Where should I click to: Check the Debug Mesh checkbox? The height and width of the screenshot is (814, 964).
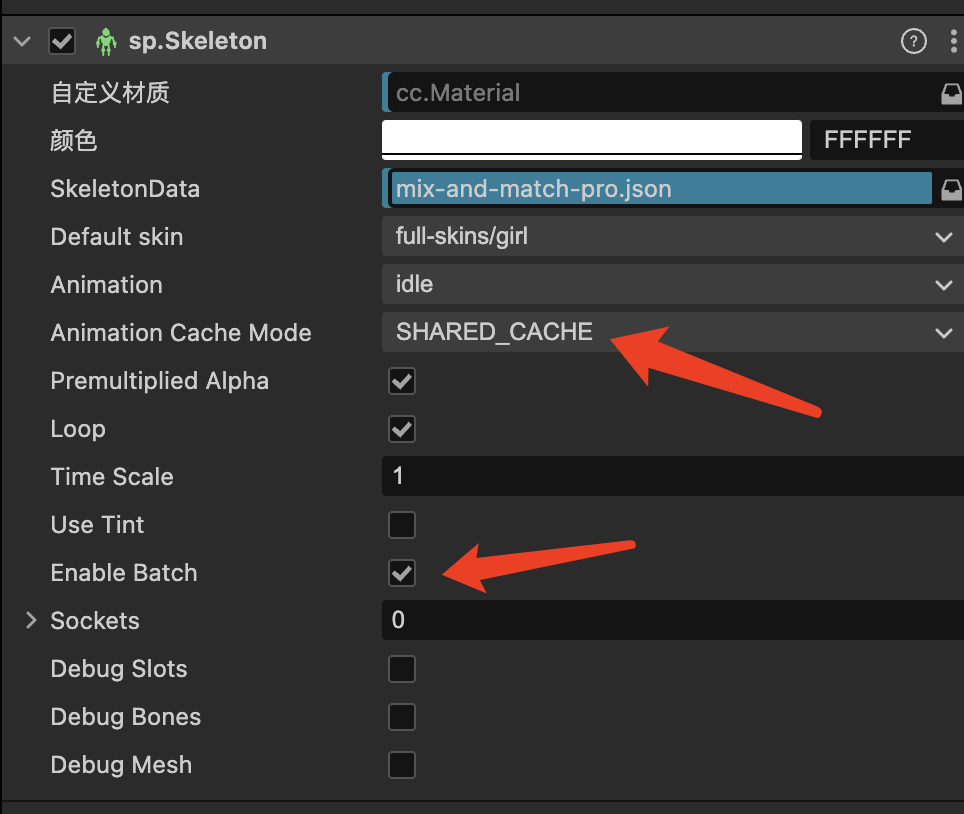402,765
